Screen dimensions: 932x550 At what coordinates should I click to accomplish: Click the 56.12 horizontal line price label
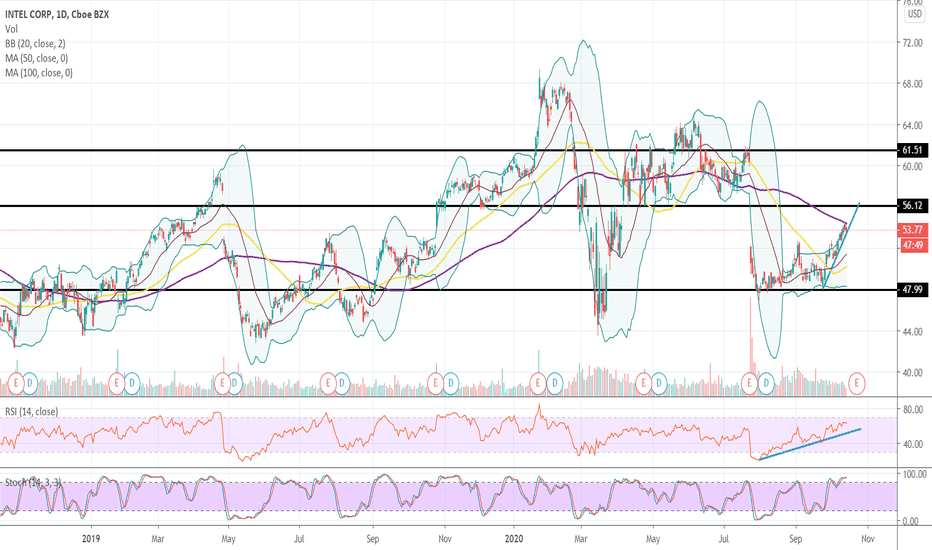(x=912, y=206)
